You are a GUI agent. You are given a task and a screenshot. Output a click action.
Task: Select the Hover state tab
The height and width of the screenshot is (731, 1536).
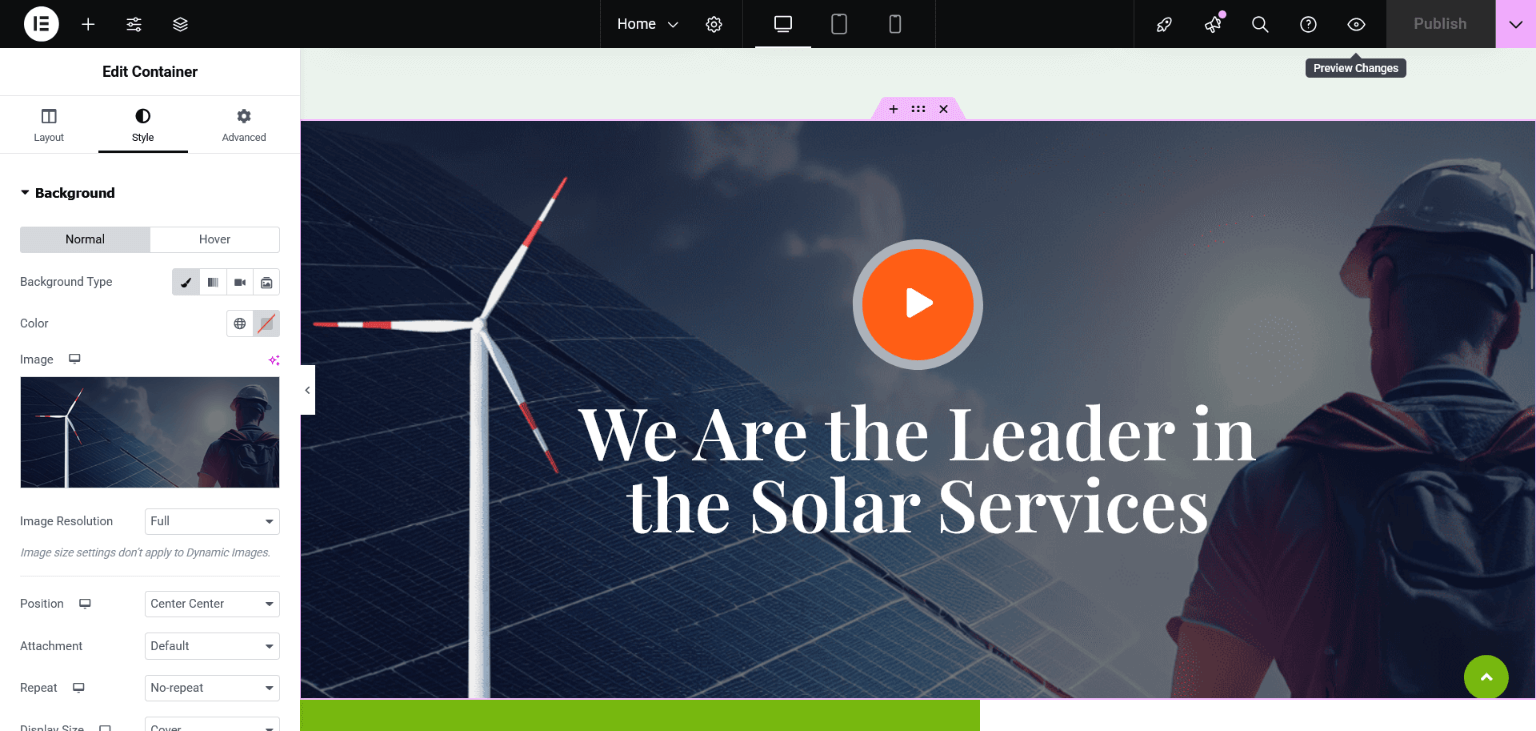tap(215, 239)
